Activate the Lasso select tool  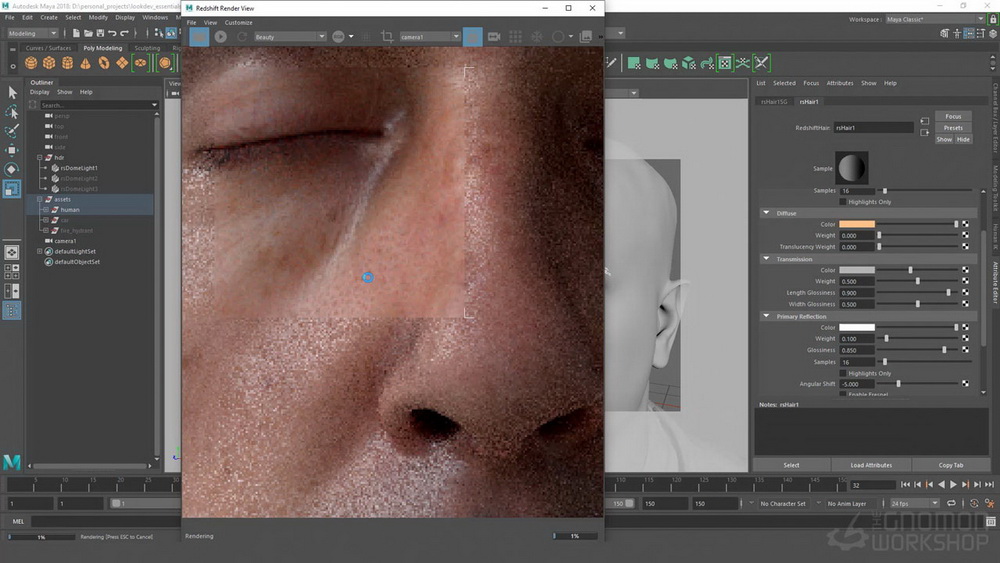pyautogui.click(x=12, y=112)
